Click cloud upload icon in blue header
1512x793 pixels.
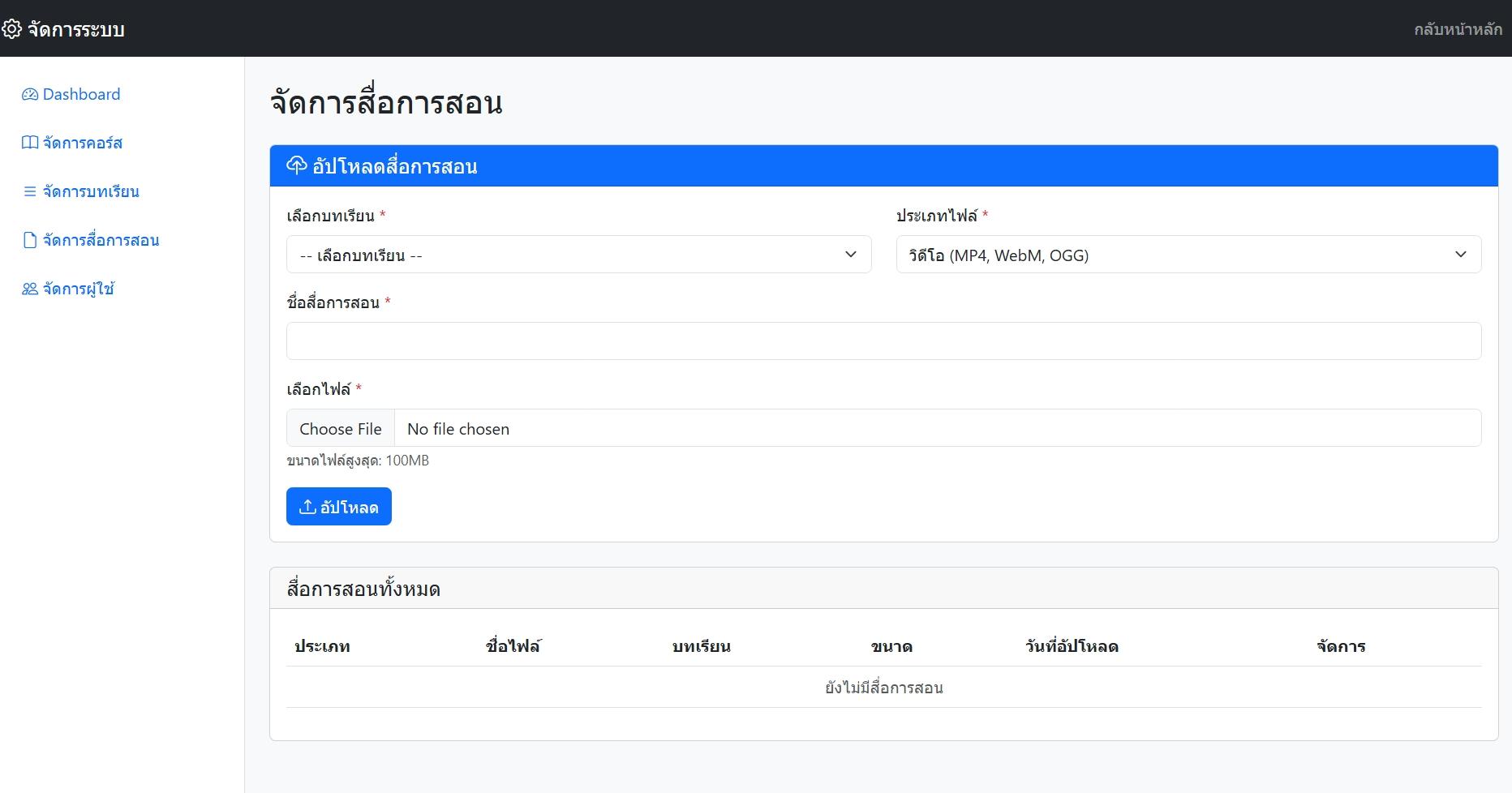297,165
